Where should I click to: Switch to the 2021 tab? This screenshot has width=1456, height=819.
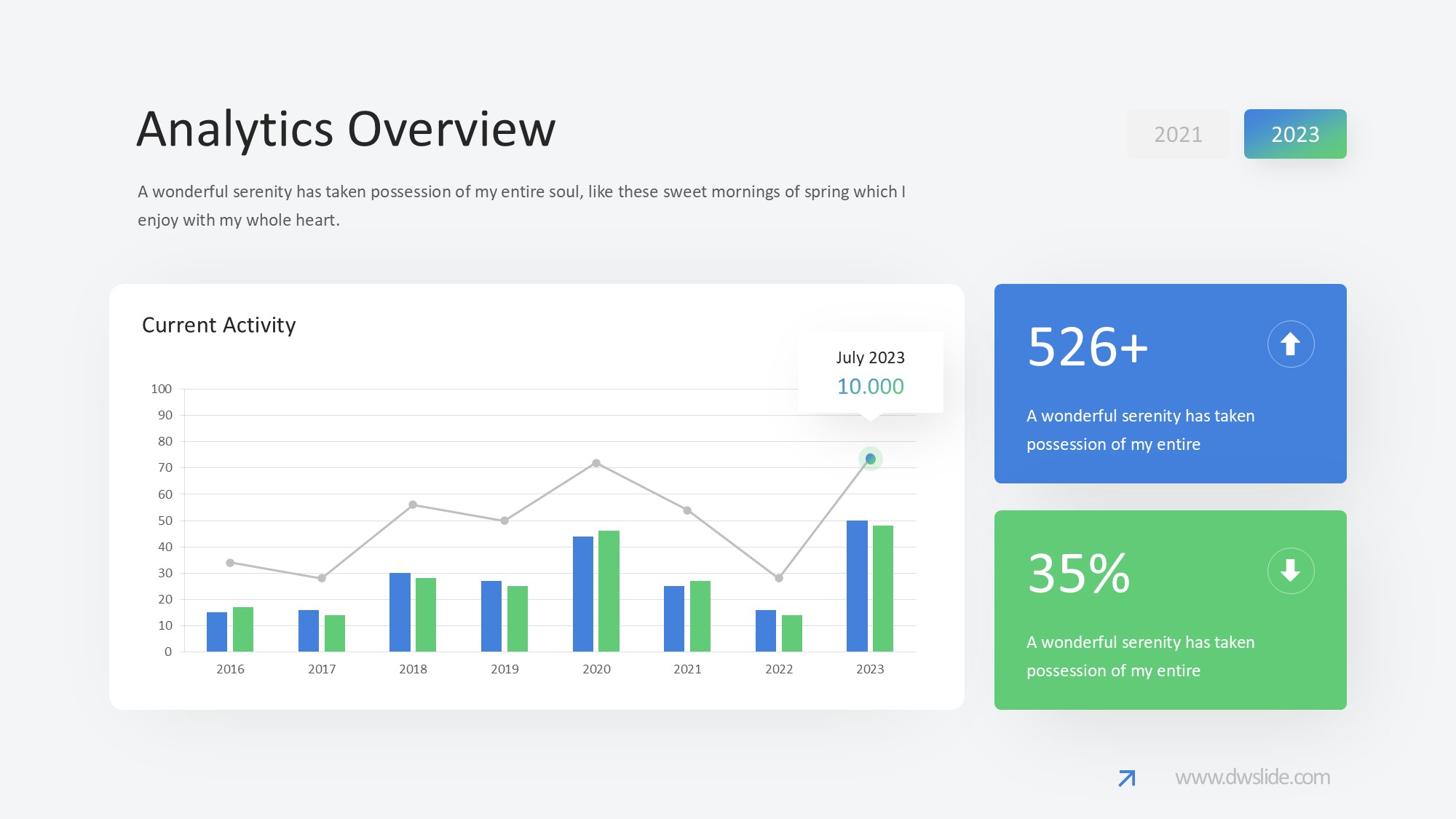(1178, 134)
